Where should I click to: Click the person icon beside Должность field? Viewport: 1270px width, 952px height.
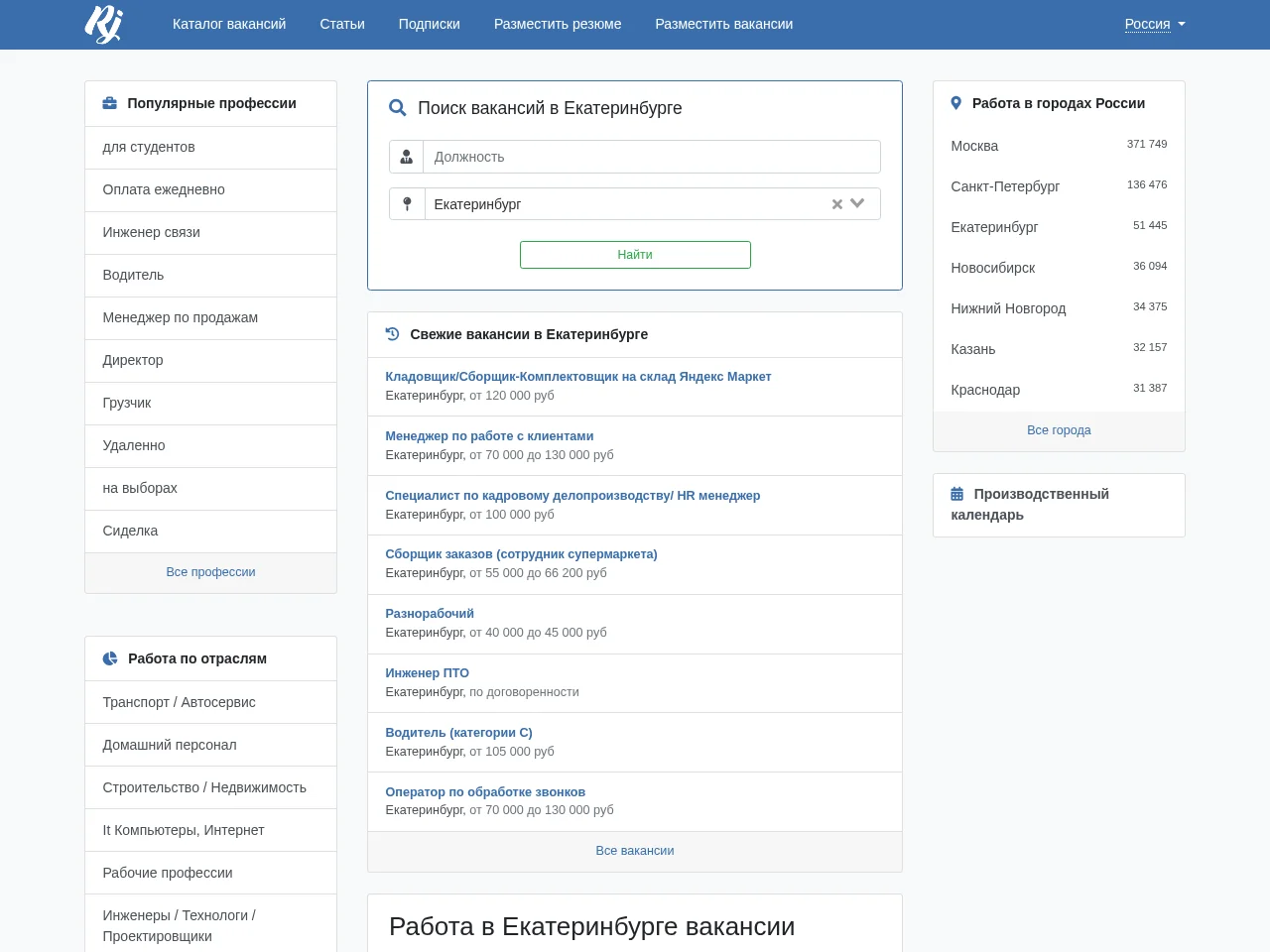tap(407, 157)
